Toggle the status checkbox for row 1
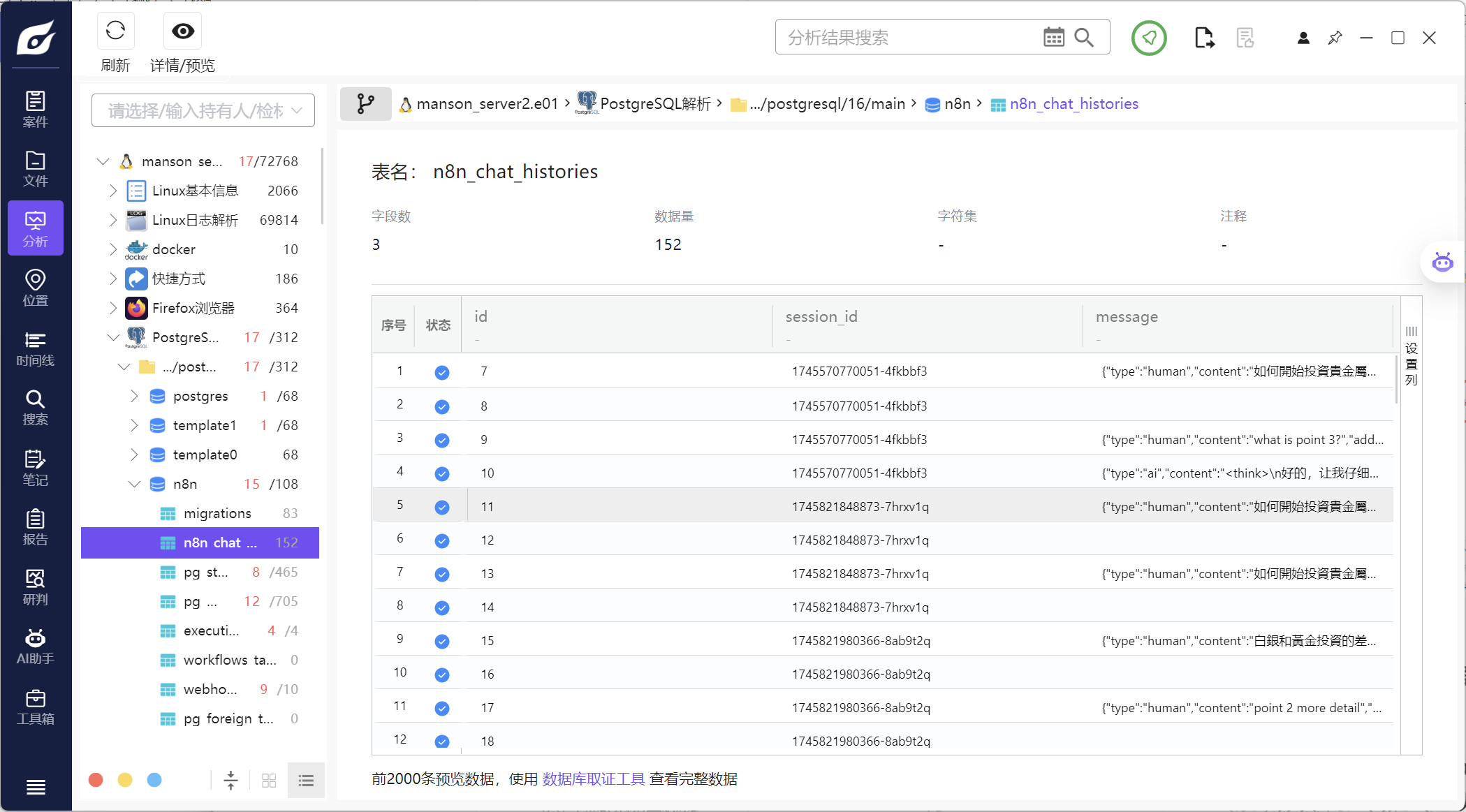Screen dimensions: 1466x812 tap(441, 372)
